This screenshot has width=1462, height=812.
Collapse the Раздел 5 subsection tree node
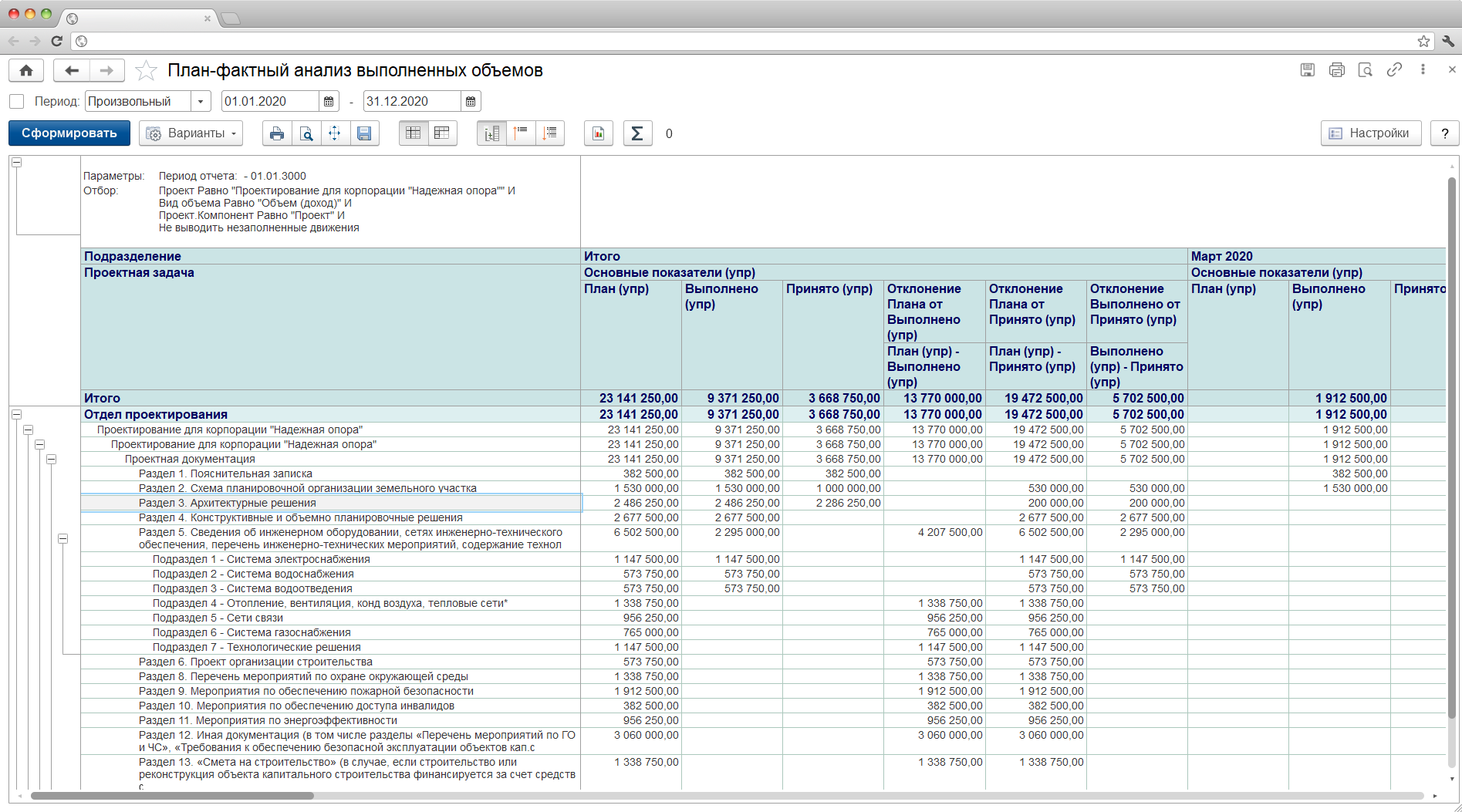pos(62,538)
